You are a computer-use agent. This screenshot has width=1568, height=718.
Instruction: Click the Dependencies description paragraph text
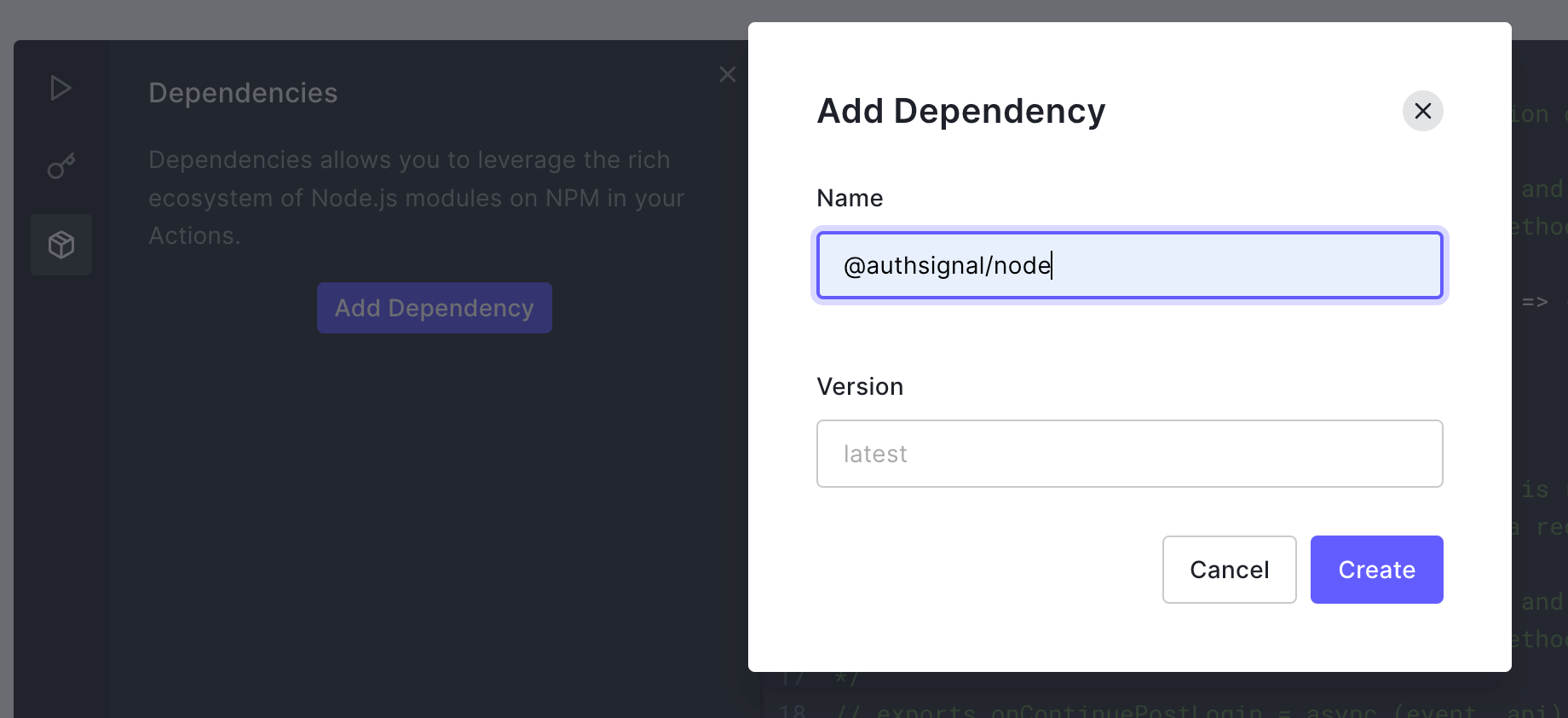pyautogui.click(x=417, y=198)
